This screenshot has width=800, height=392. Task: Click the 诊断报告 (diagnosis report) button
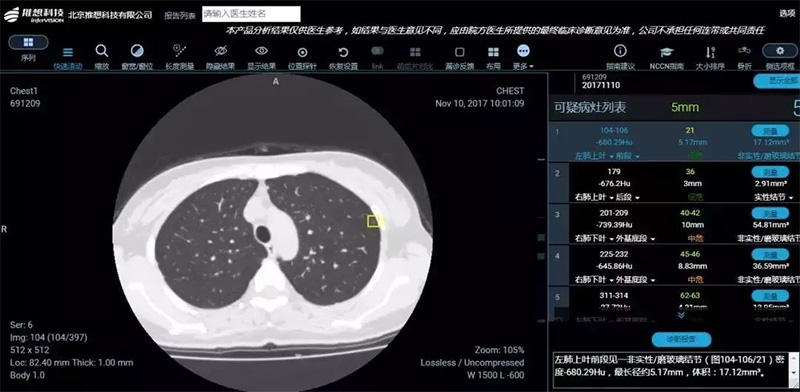[681, 339]
